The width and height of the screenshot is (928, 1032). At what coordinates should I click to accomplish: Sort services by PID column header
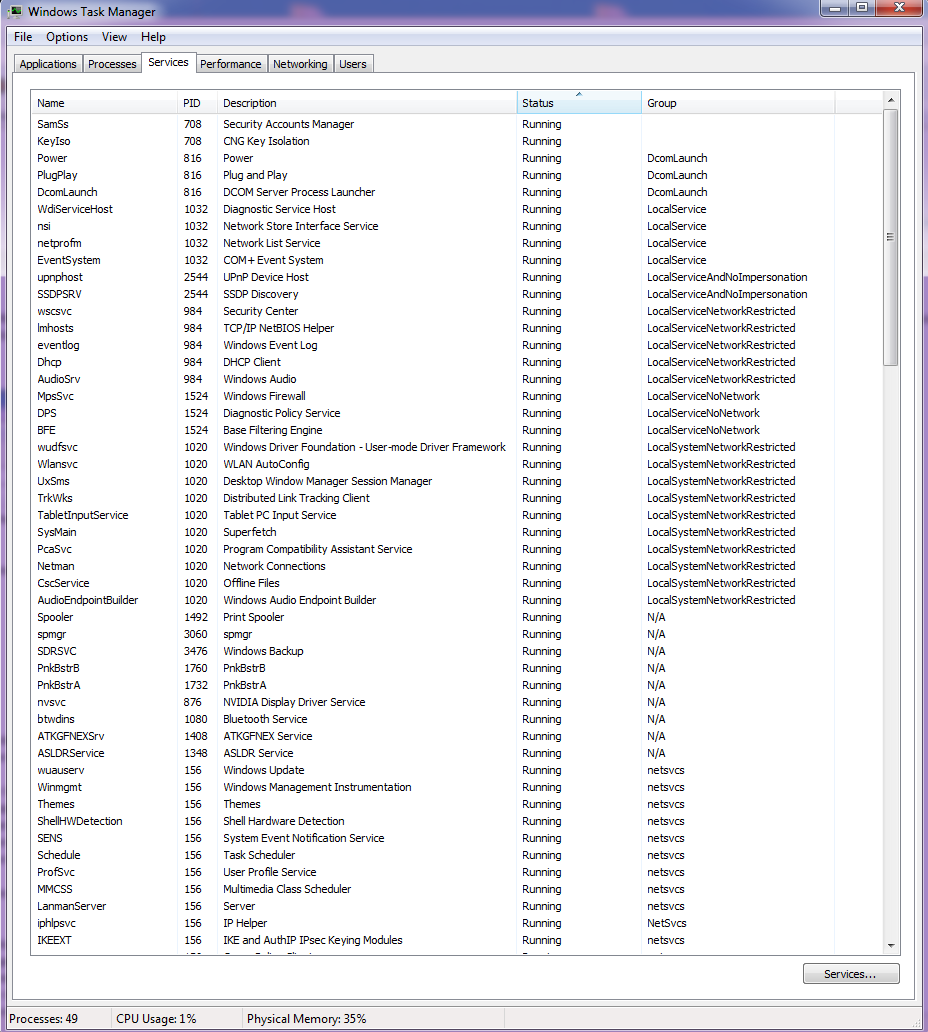pos(197,103)
